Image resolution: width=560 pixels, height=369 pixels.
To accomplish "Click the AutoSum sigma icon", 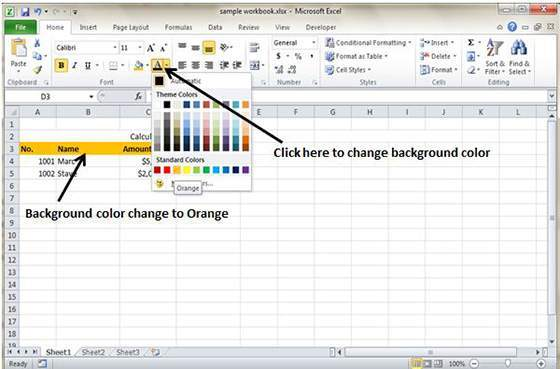I will pos(471,43).
